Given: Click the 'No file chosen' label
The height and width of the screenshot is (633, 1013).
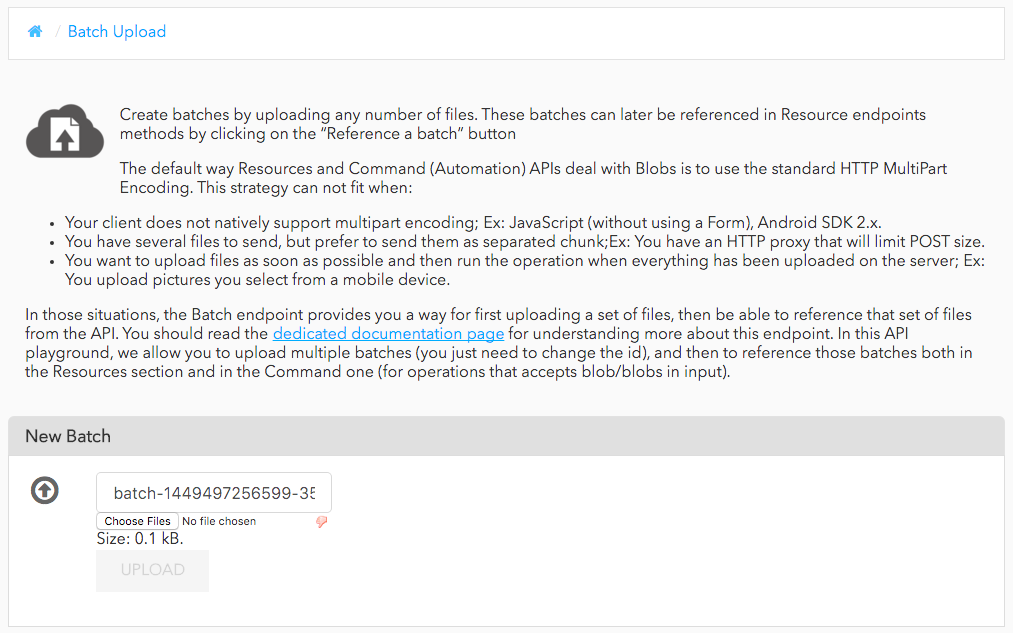Looking at the screenshot, I should point(219,521).
